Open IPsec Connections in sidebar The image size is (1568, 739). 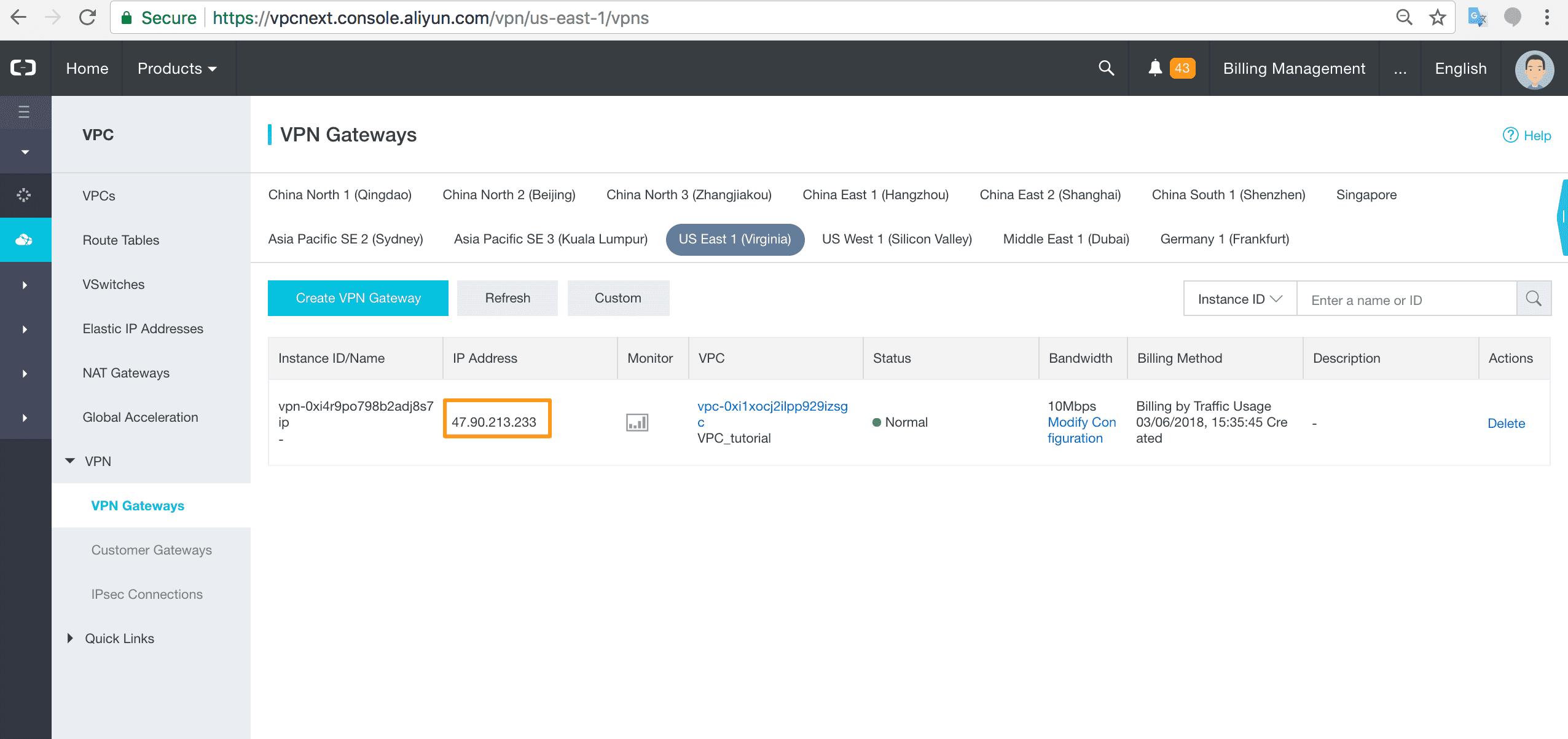[x=147, y=594]
